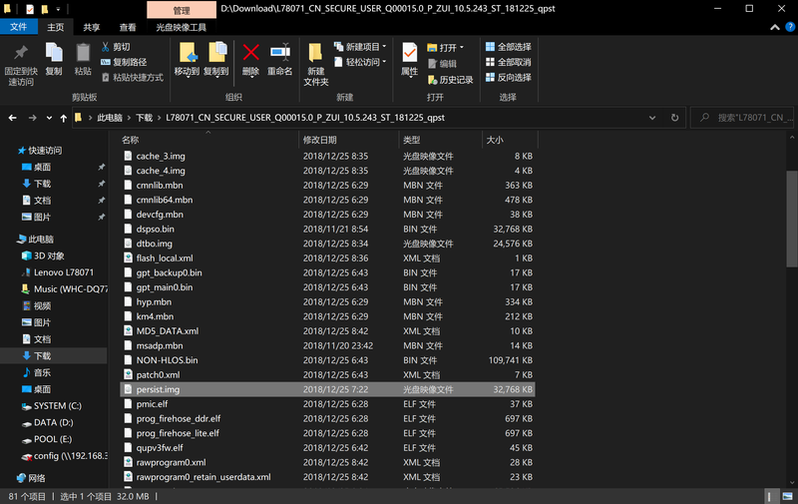The image size is (798, 504).
Task: Sort by Date modified (修改日期) column
Action: point(349,139)
